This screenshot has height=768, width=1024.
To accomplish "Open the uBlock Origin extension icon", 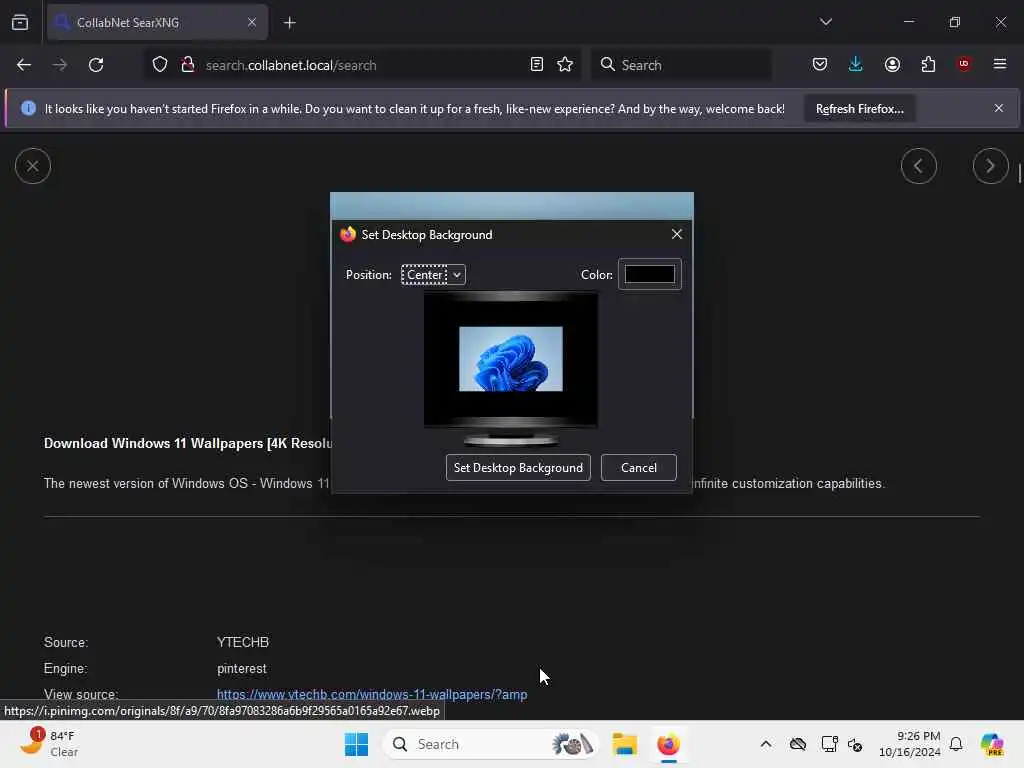I will (964, 64).
